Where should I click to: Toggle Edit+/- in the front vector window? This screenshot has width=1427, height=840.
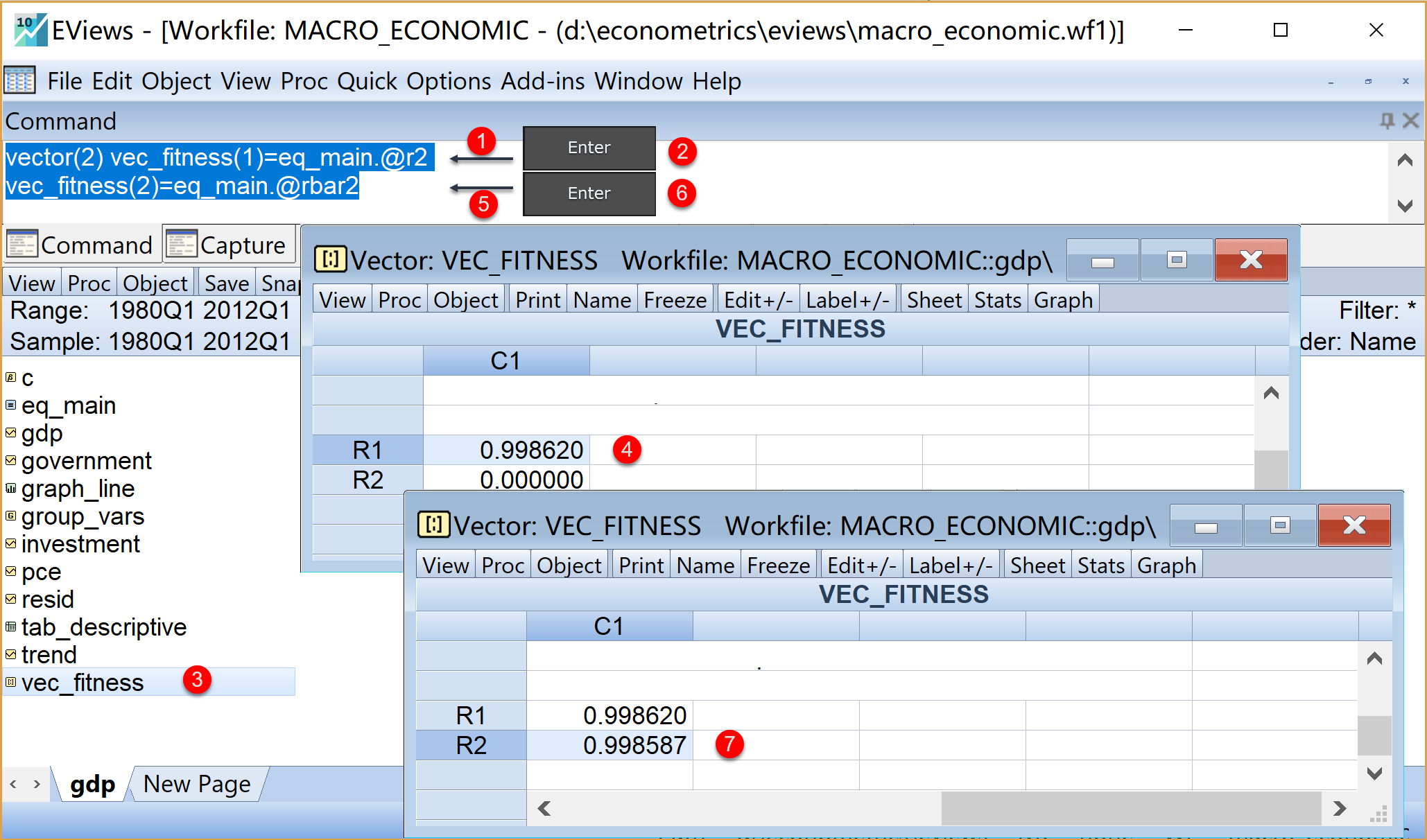861,566
